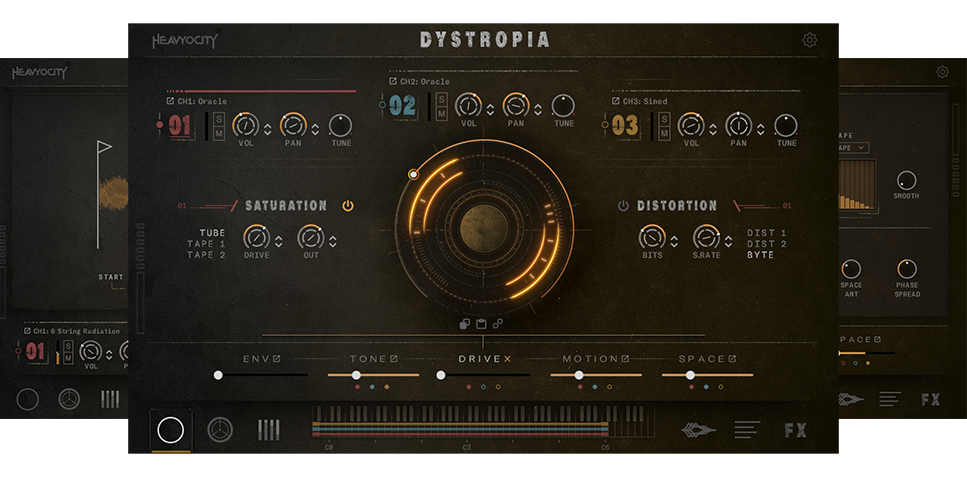This screenshot has width=967, height=477.
Task: Open CH1: Oracle source selector
Action: tap(196, 101)
